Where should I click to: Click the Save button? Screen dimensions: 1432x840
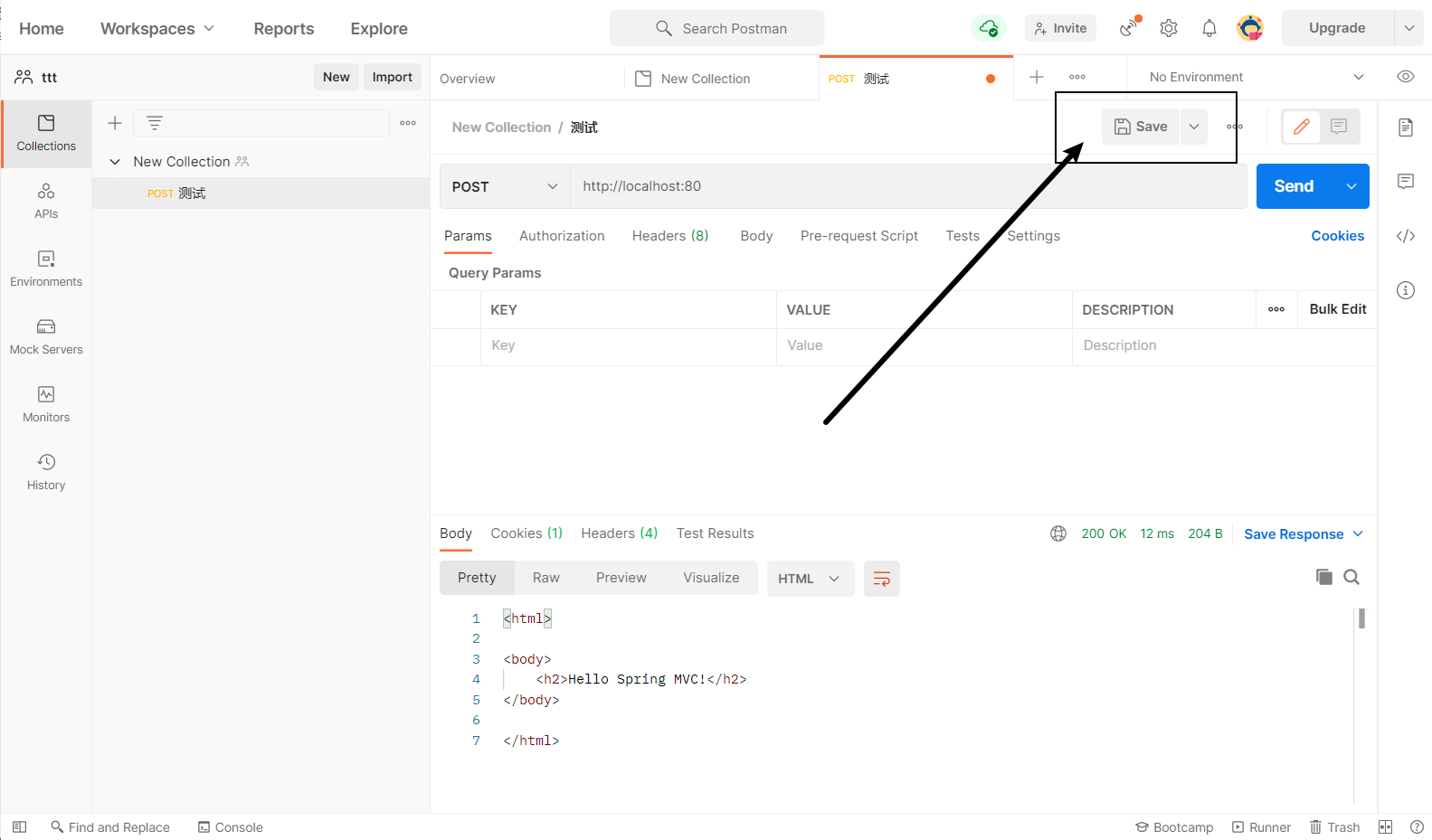[1141, 127]
